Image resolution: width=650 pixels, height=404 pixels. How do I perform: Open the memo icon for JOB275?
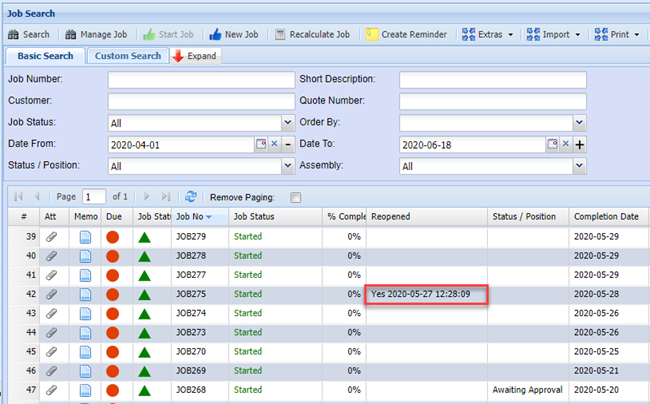[x=85, y=294]
